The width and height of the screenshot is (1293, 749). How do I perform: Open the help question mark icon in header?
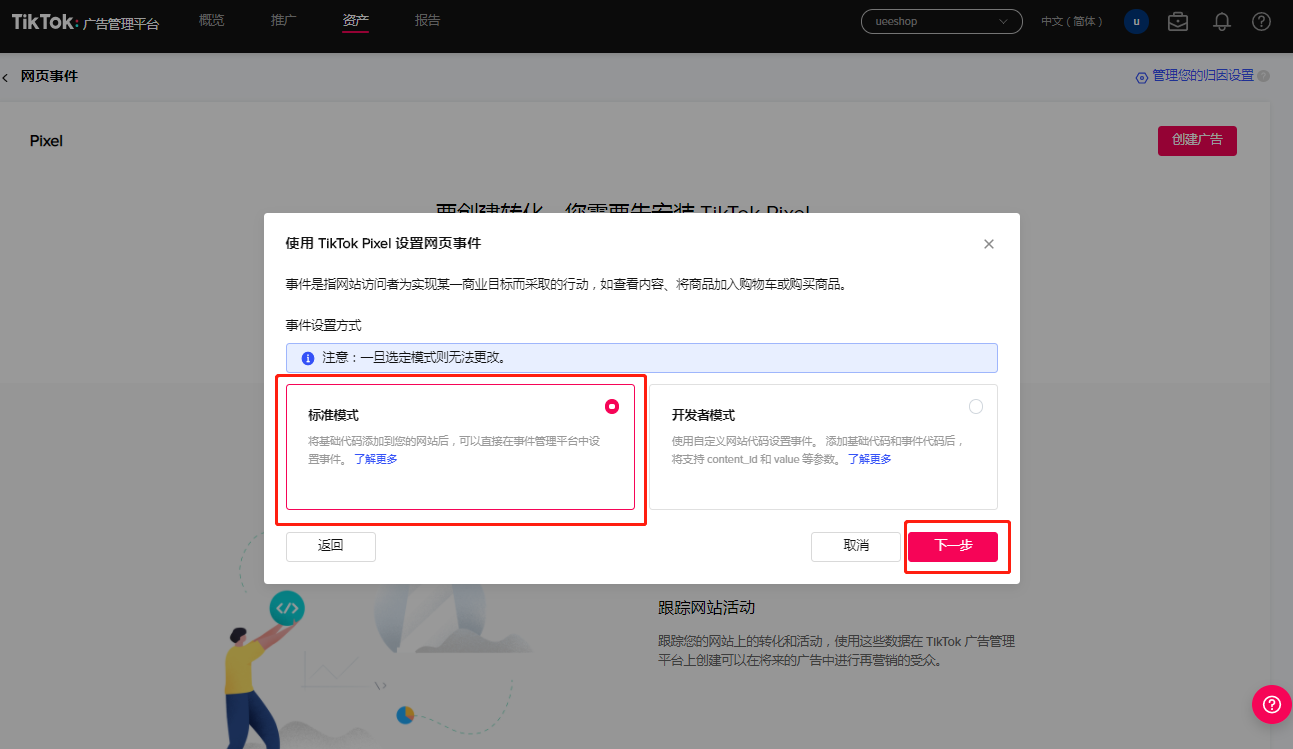pyautogui.click(x=1261, y=21)
